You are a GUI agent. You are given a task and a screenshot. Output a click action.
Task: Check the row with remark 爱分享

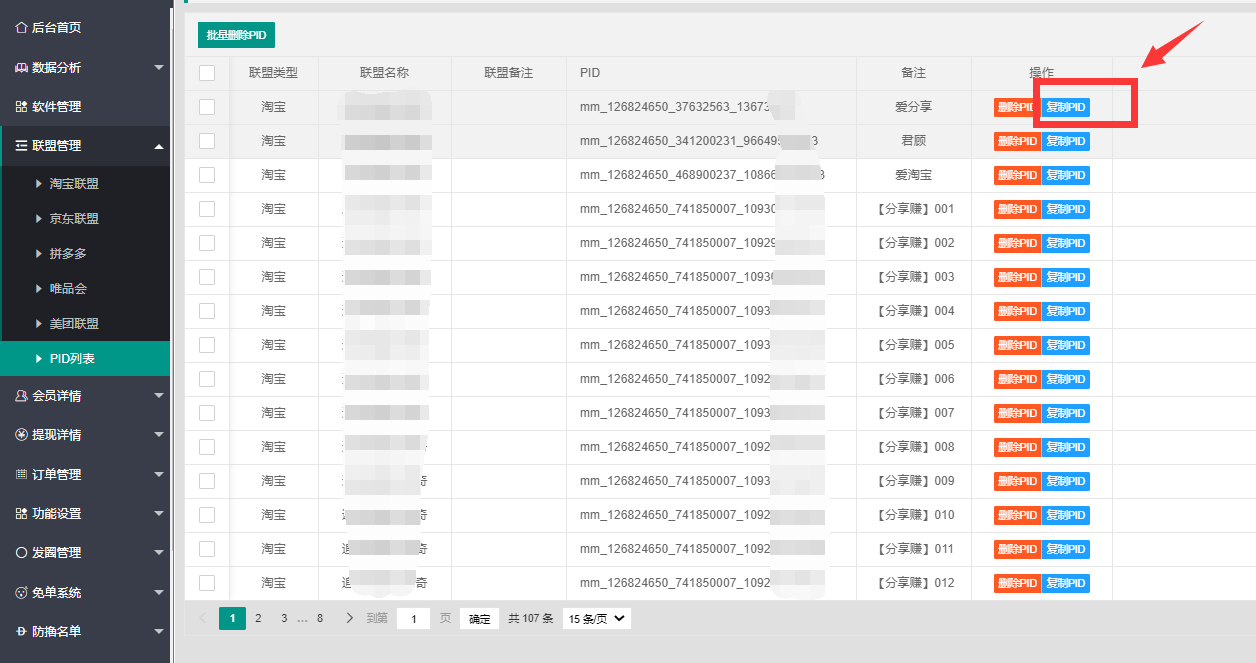click(x=207, y=107)
